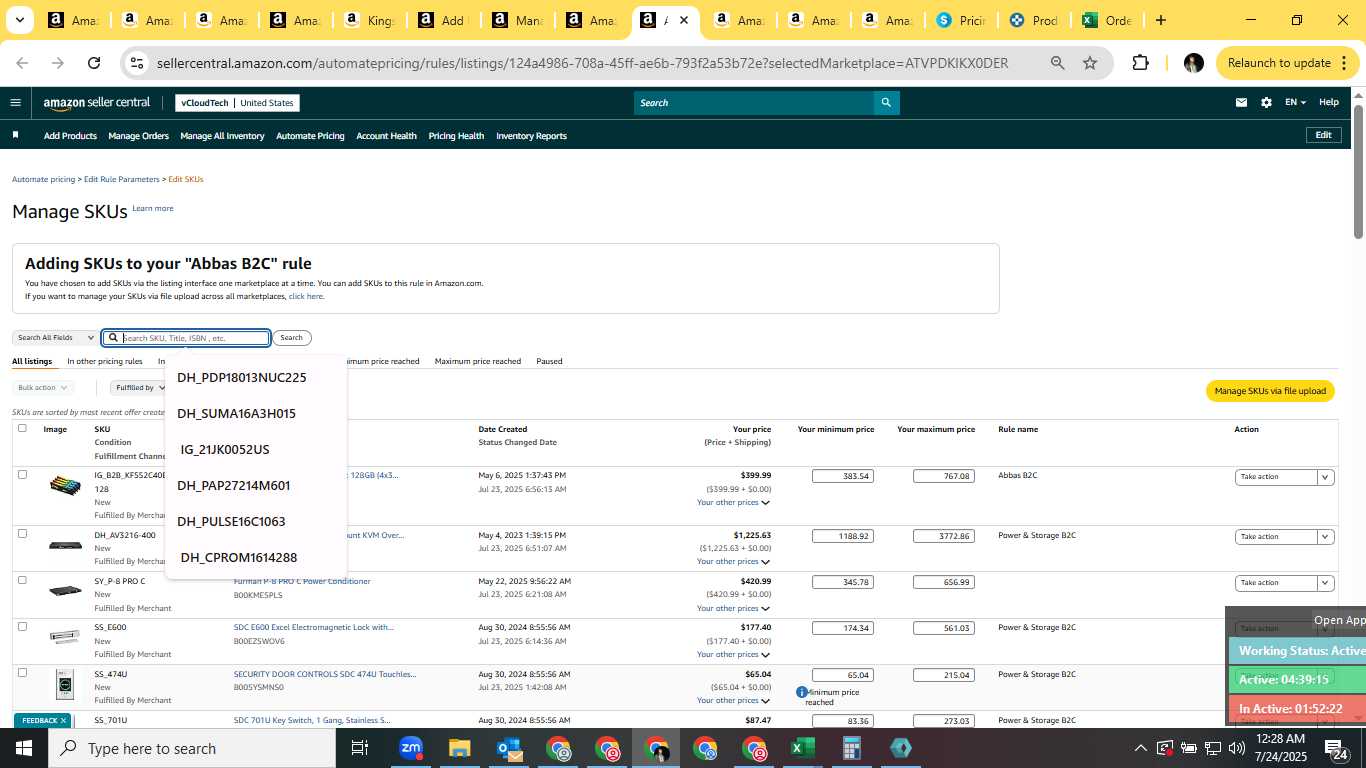Image resolution: width=1366 pixels, height=768 pixels.
Task: Expand Your other prices for the $1,225.63 row
Action: 733,561
